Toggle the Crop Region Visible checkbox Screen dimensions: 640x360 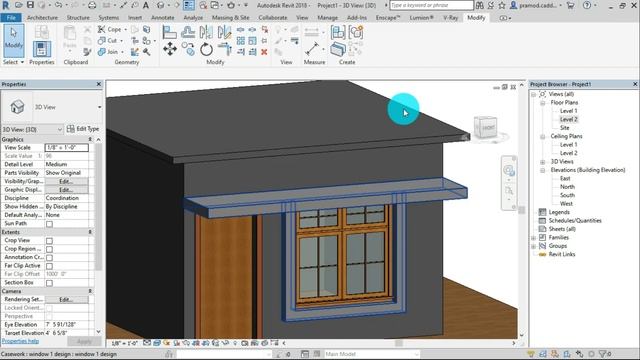tap(49, 249)
